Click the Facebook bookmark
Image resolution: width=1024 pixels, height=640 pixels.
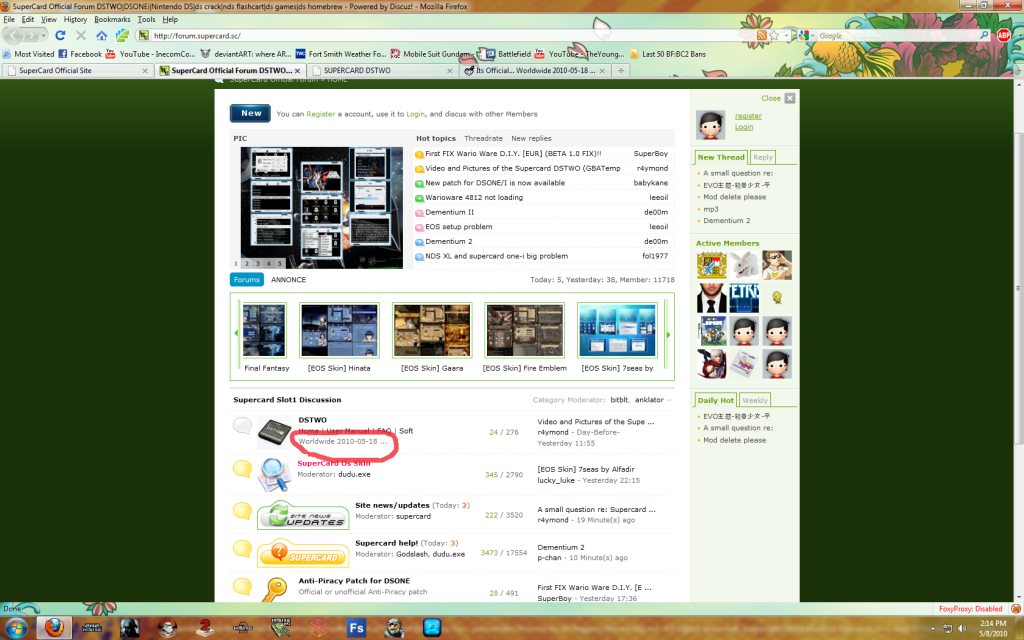point(80,54)
